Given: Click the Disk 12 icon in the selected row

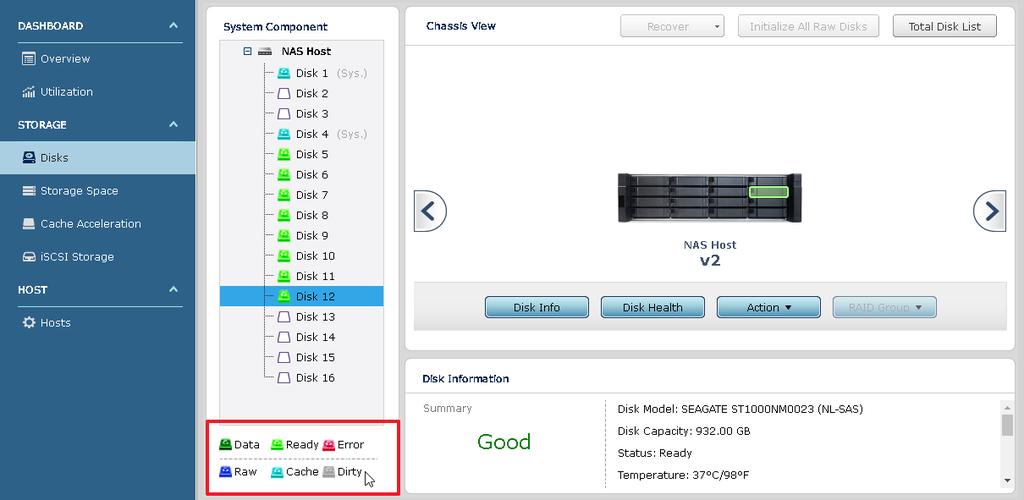Looking at the screenshot, I should pyautogui.click(x=283, y=296).
